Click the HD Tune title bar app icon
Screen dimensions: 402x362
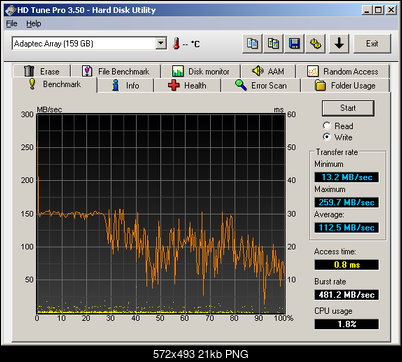tap(10, 10)
